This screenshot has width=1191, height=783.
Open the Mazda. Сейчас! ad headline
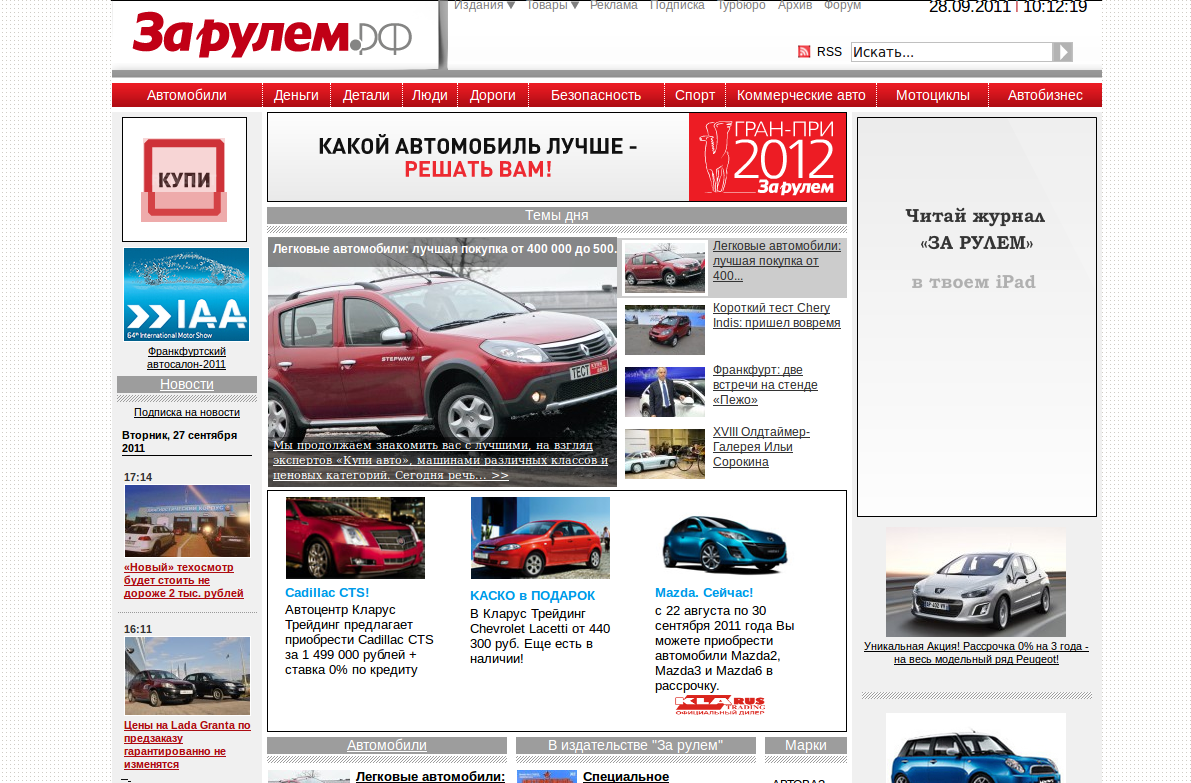[704, 592]
